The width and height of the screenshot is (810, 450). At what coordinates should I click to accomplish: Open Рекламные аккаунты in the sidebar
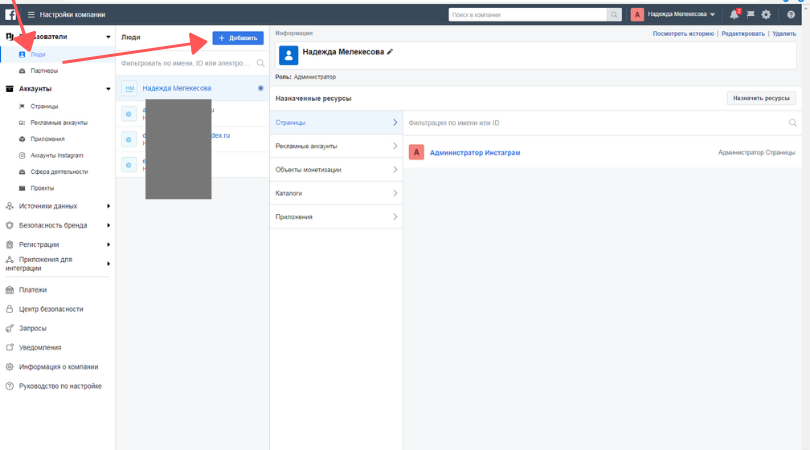point(57,123)
